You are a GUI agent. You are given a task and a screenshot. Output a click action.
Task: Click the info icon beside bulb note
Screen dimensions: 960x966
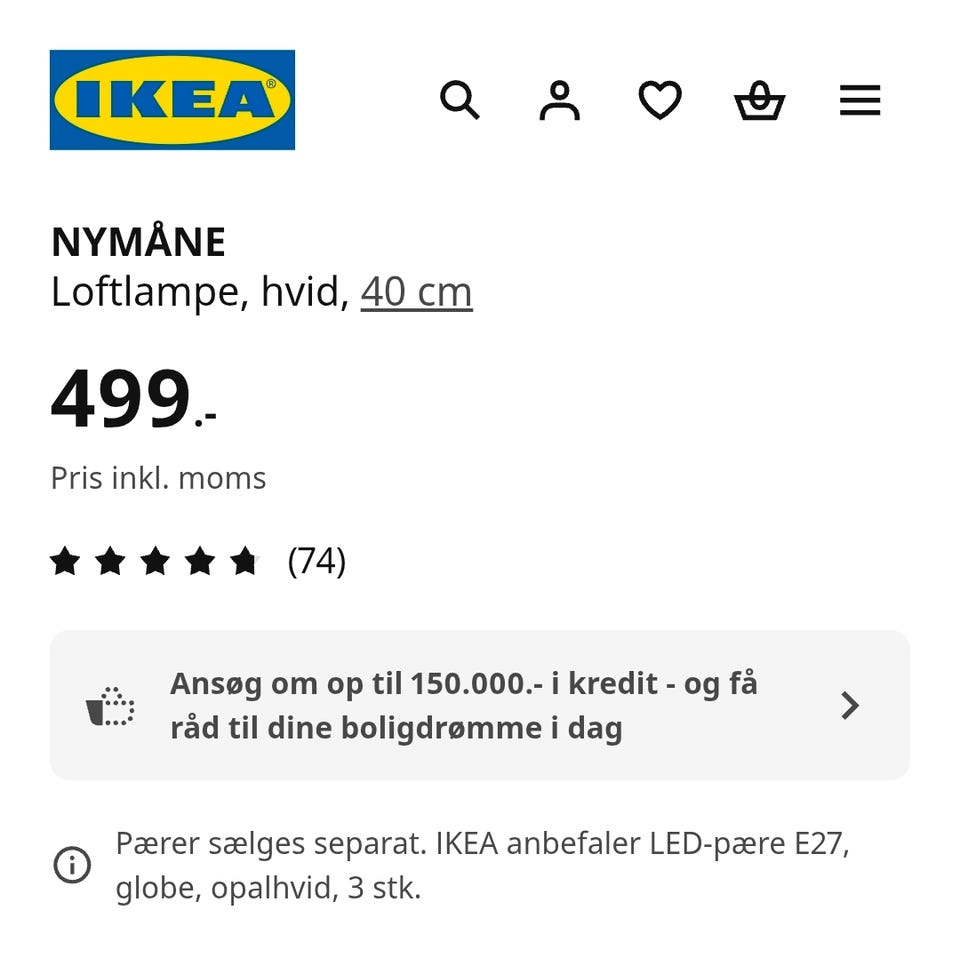(72, 865)
